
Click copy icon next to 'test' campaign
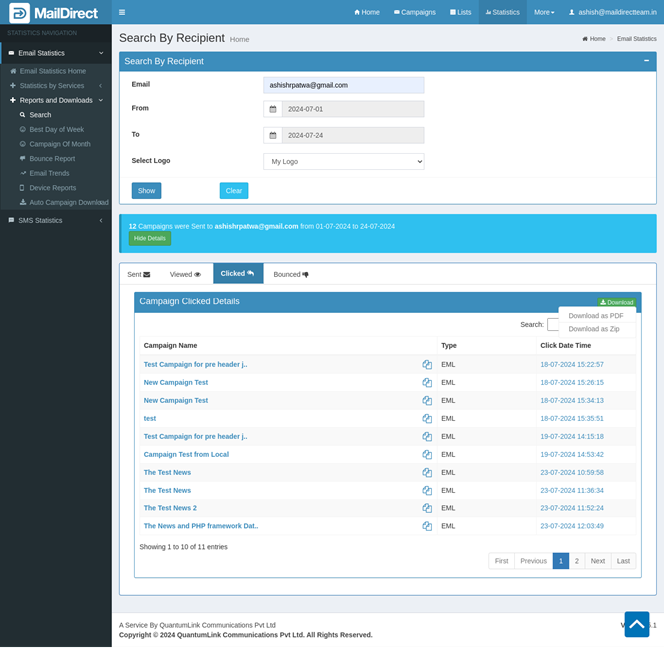click(427, 419)
